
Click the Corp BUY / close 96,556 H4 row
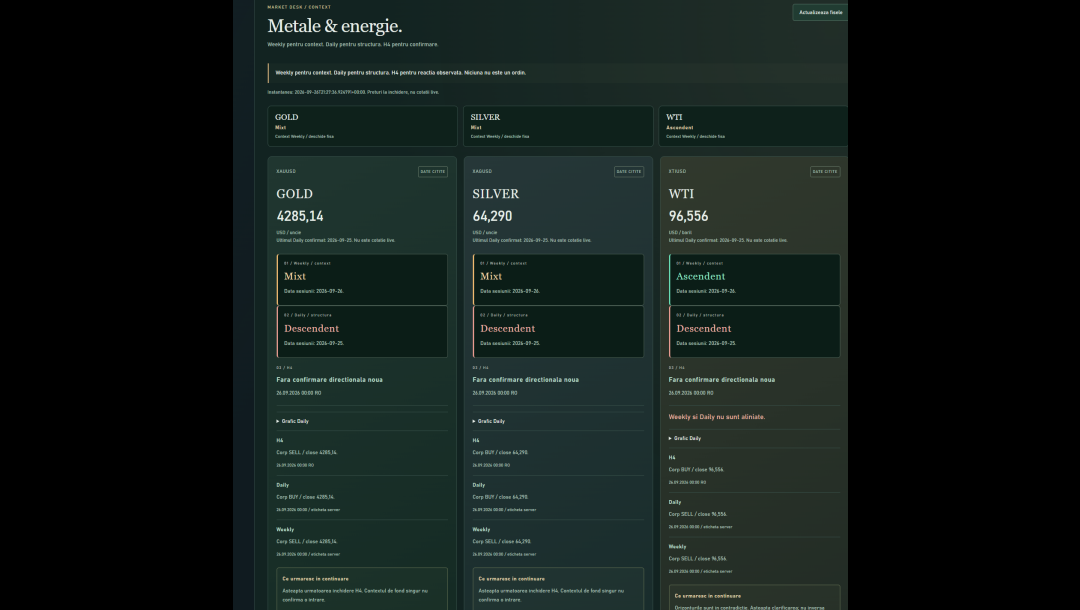(x=696, y=470)
